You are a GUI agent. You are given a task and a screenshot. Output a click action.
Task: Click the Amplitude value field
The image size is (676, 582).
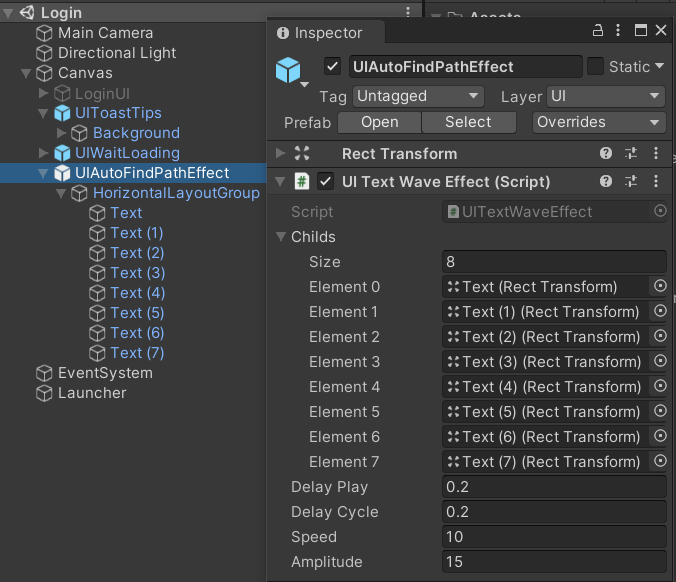tap(553, 562)
